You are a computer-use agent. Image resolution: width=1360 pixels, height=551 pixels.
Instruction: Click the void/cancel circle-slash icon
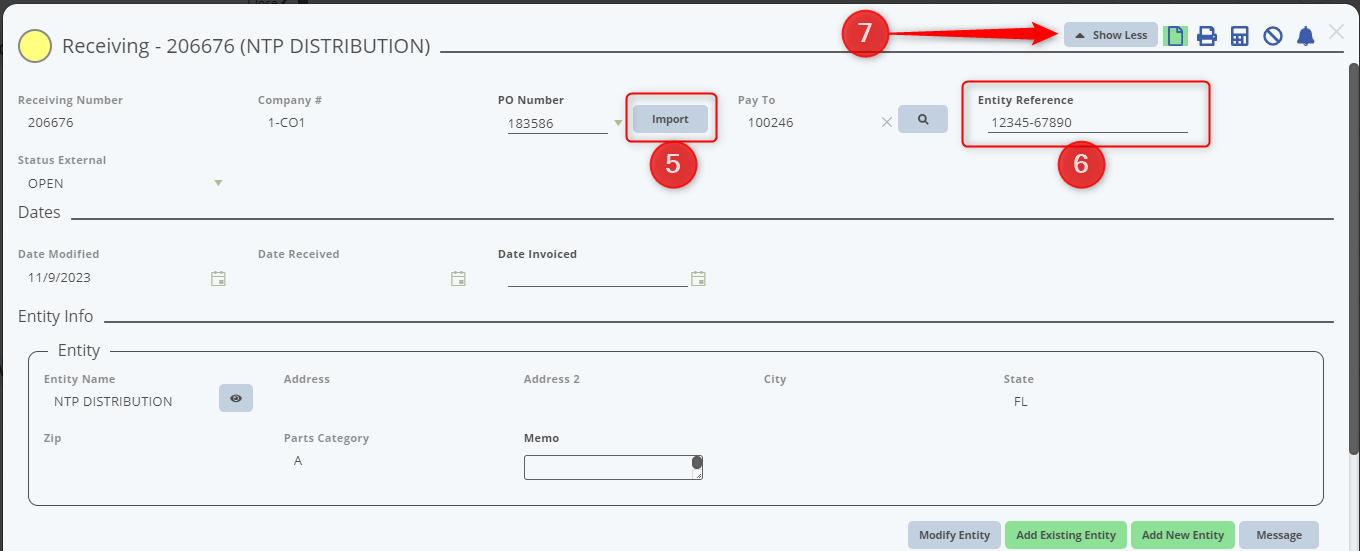[x=1273, y=36]
